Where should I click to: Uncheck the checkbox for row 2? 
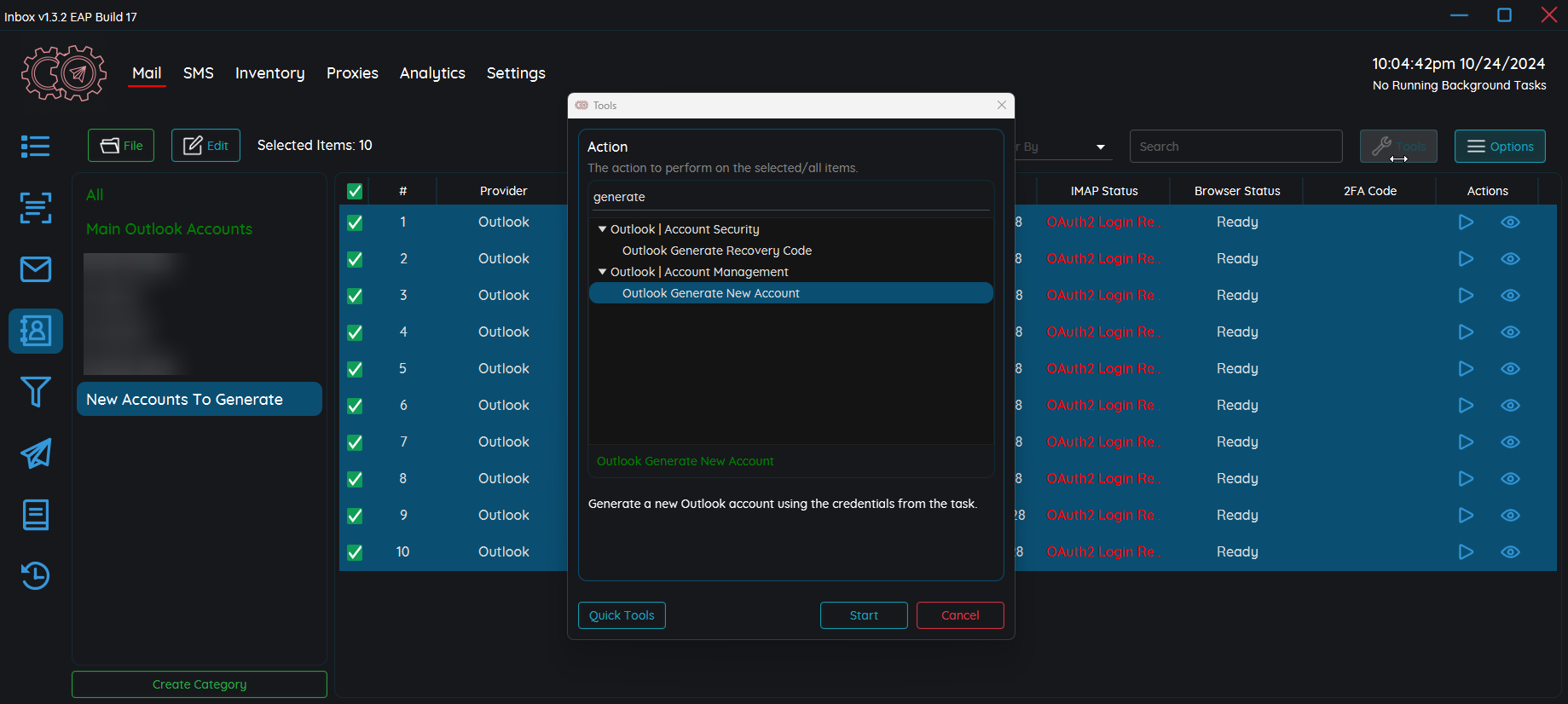point(355,259)
